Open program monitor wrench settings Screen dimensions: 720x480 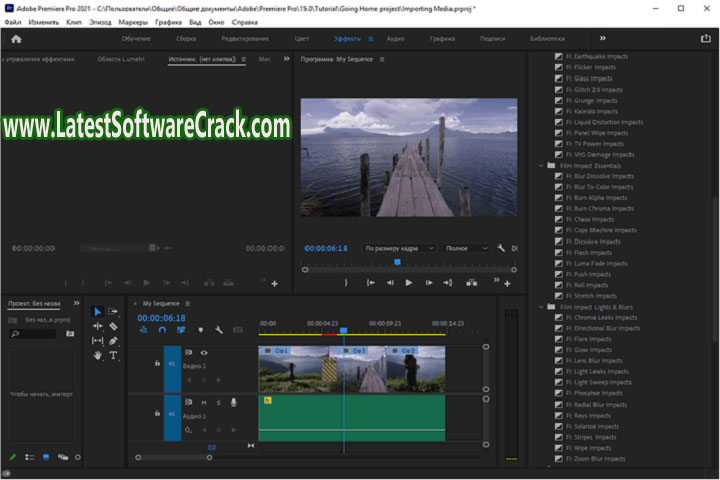pos(501,248)
